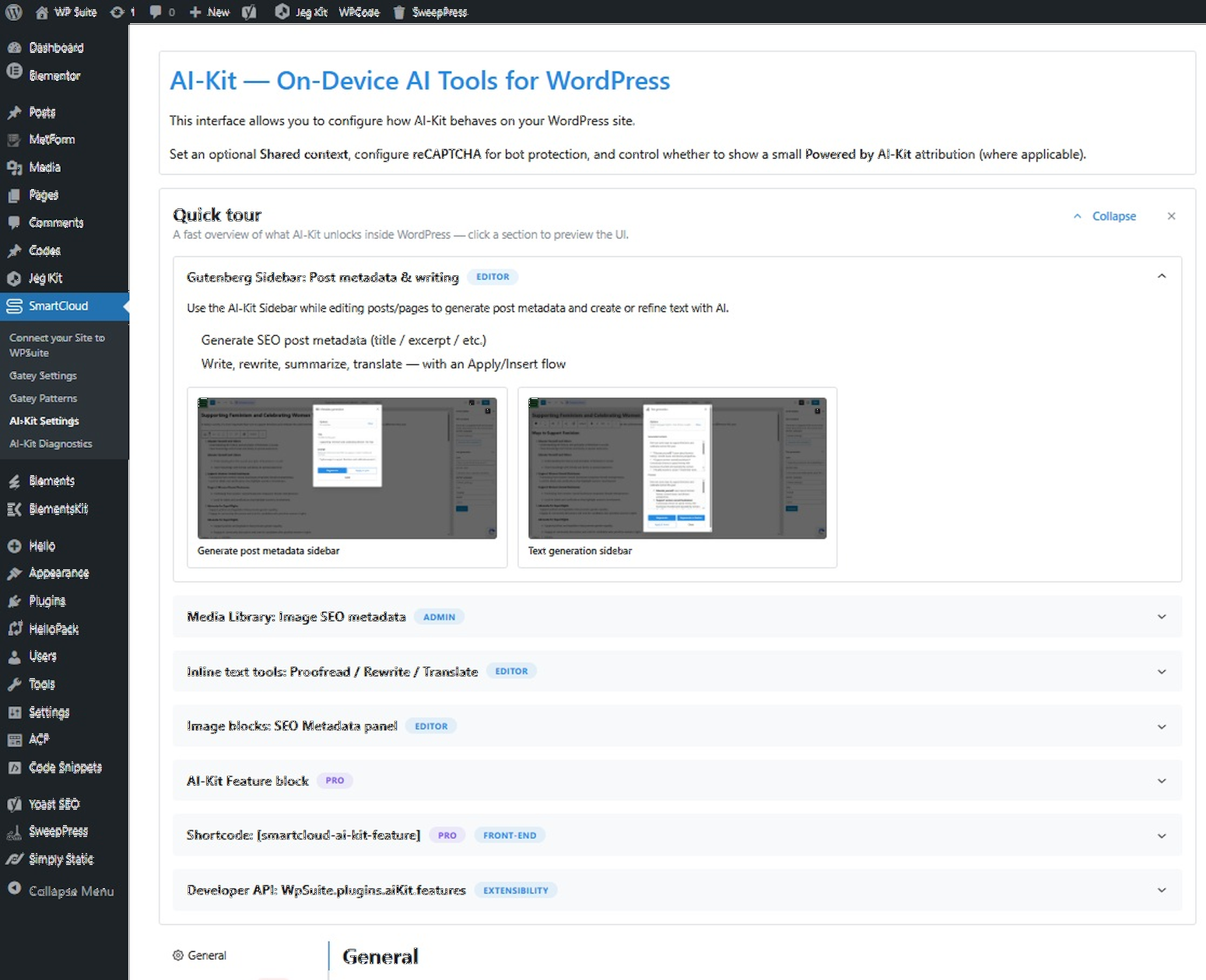Click the ElementsKit sidebar icon

point(14,509)
